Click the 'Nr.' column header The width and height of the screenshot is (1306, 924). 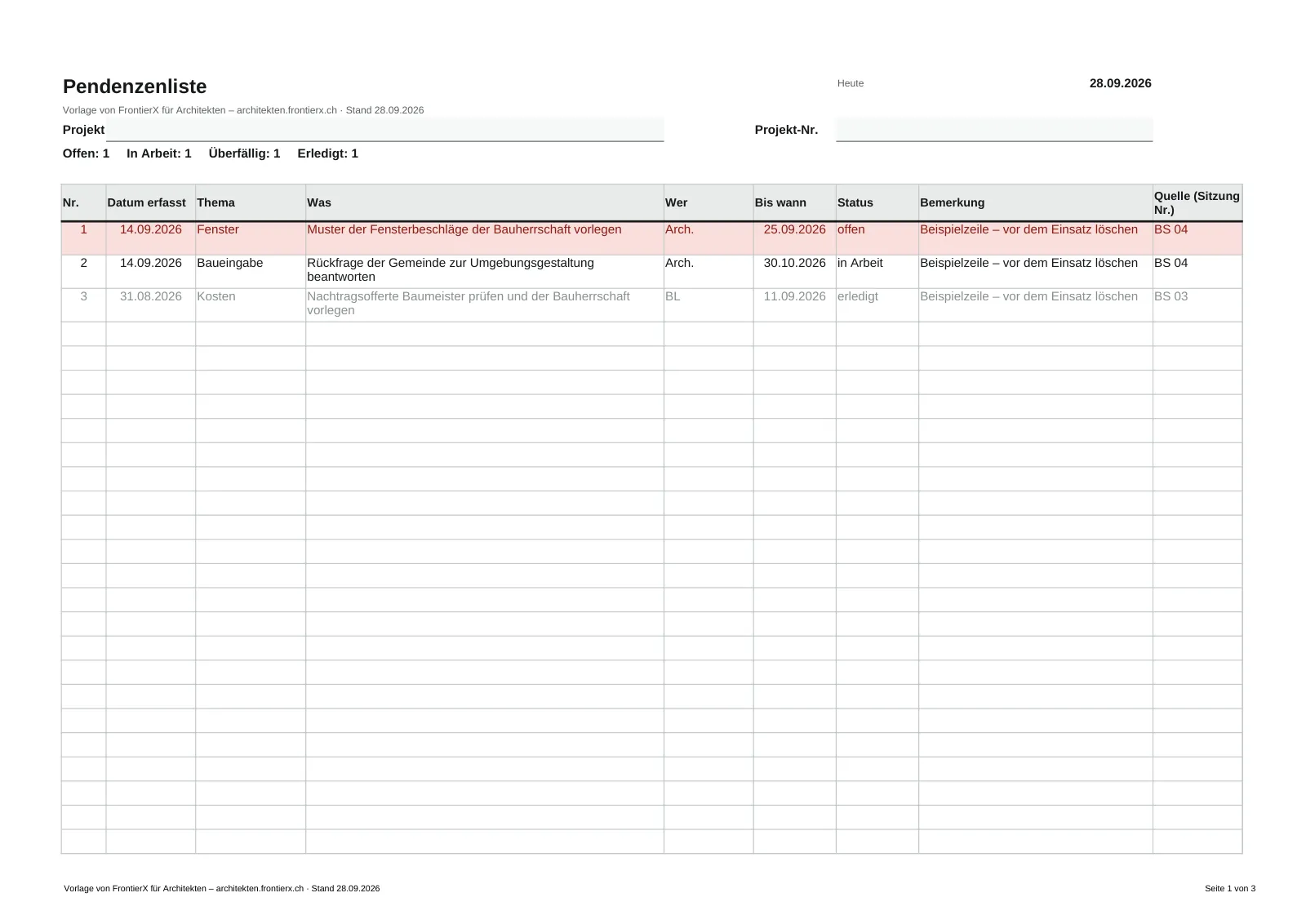83,202
